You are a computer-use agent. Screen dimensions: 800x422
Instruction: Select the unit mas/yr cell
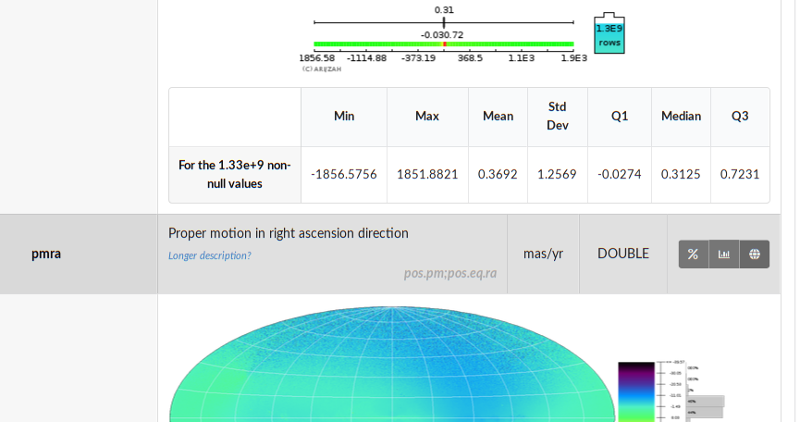tap(543, 254)
